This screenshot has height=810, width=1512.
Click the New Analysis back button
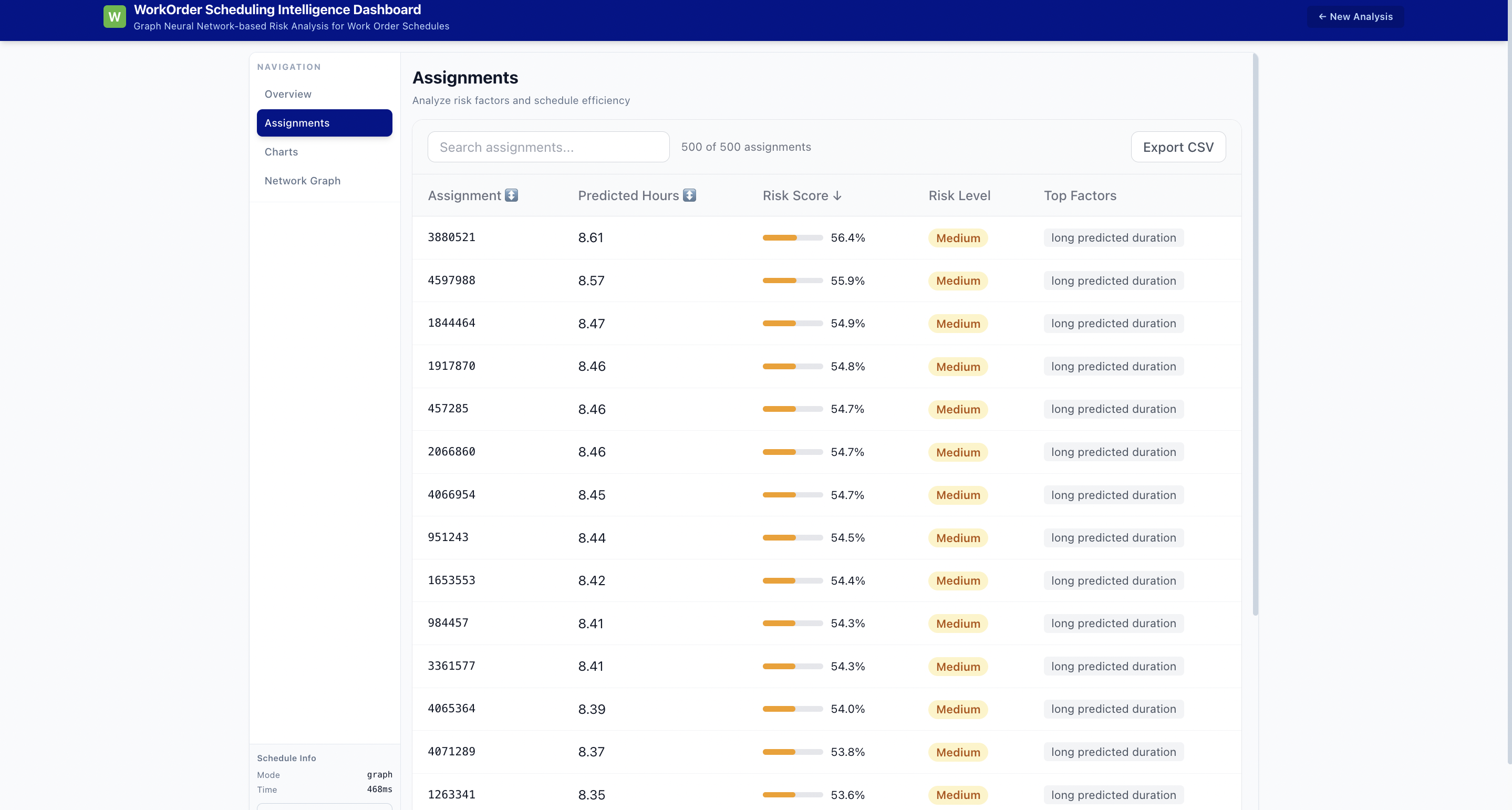point(1355,16)
